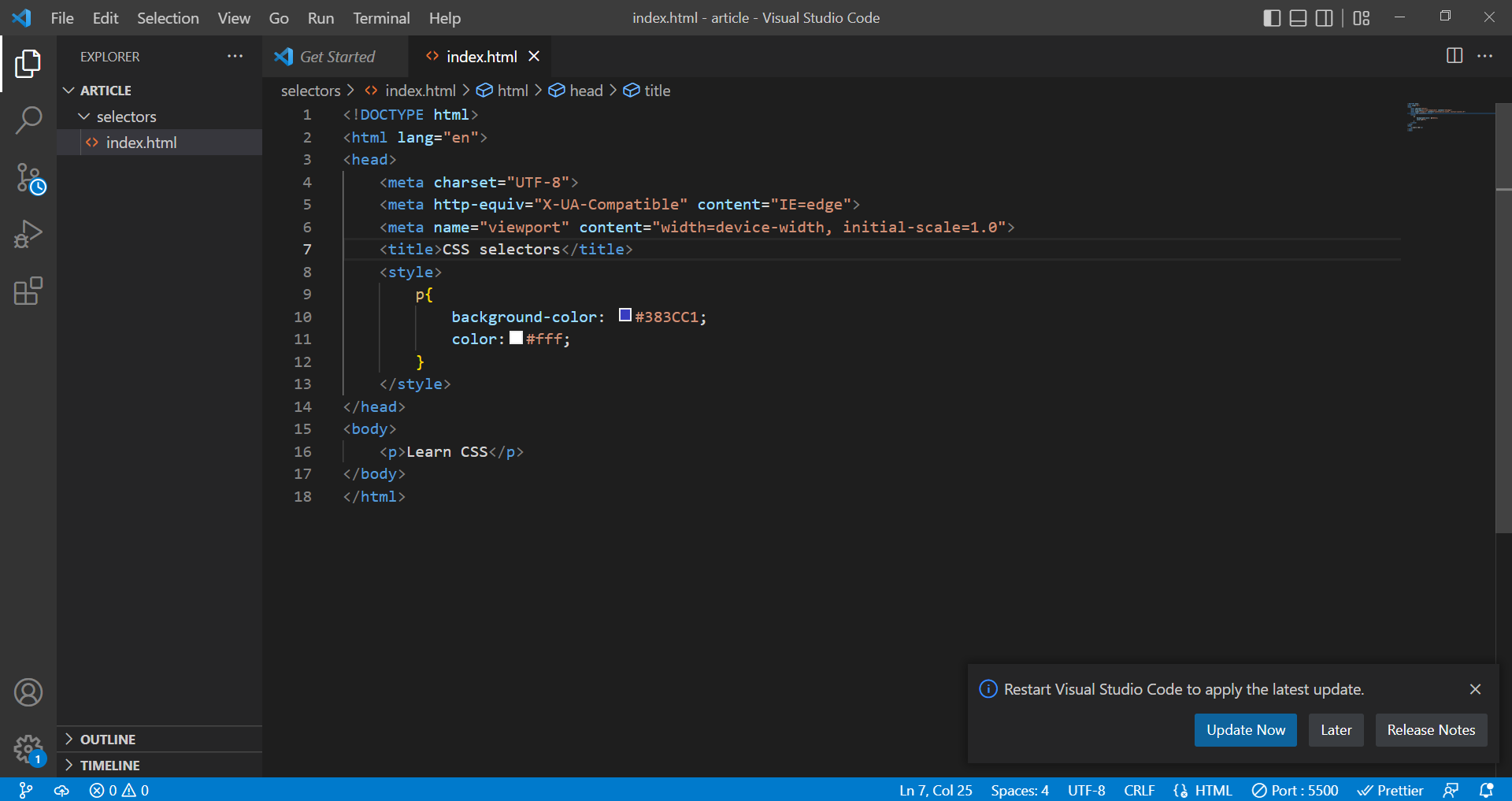The image size is (1512, 801).
Task: Expand the OUTLINE section
Action: (159, 739)
